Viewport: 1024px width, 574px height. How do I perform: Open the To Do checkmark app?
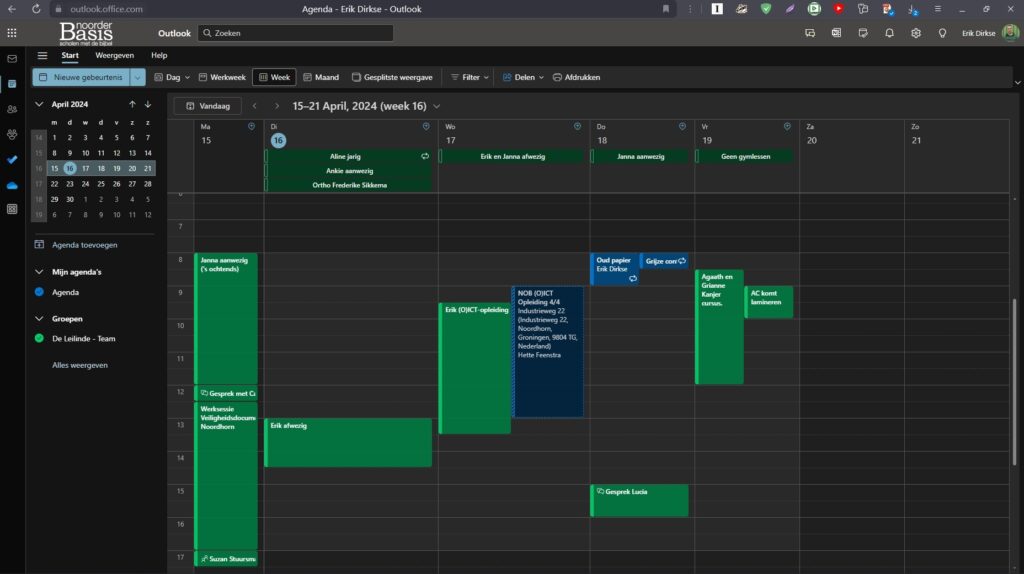click(12, 159)
